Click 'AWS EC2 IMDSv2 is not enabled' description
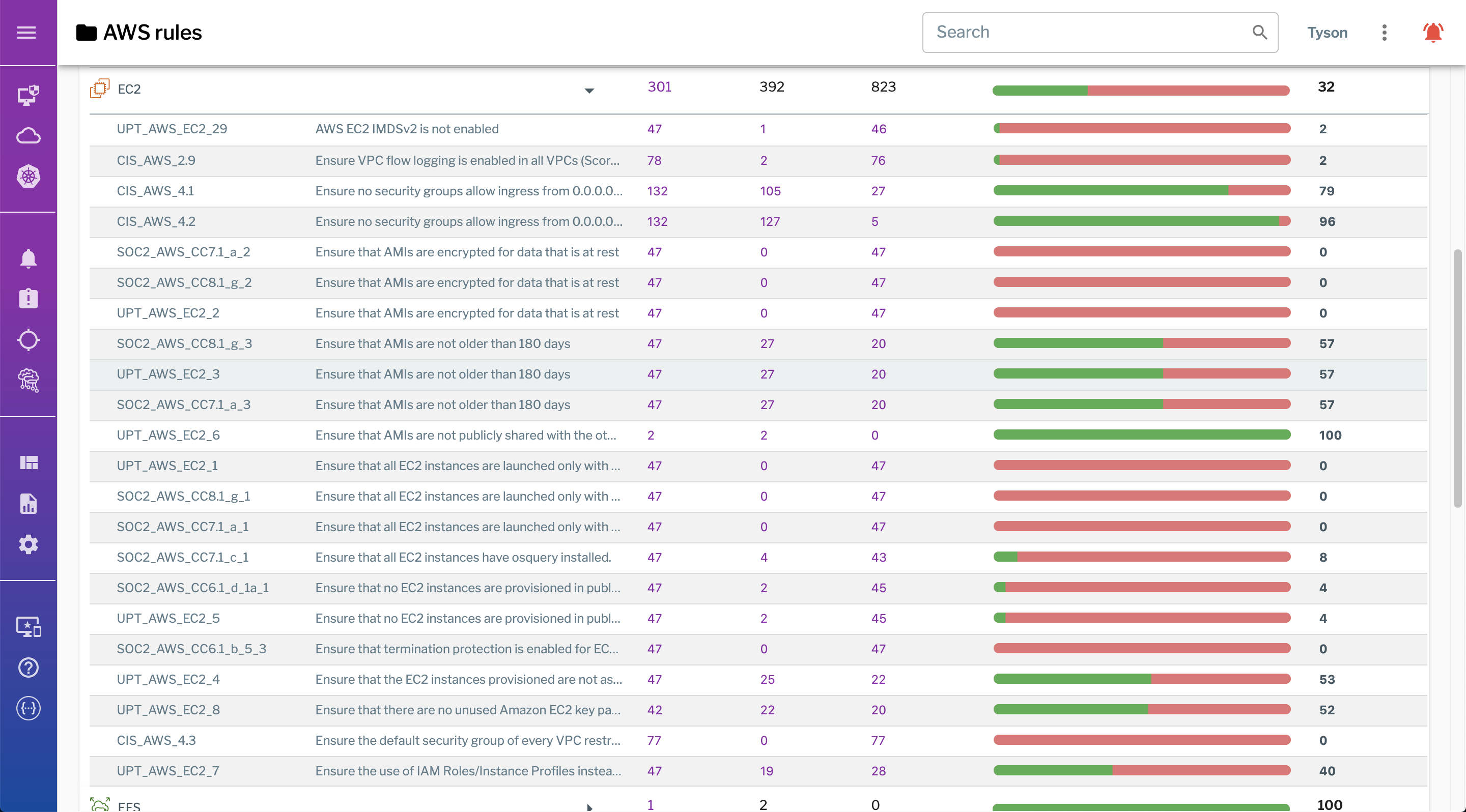 click(x=407, y=129)
